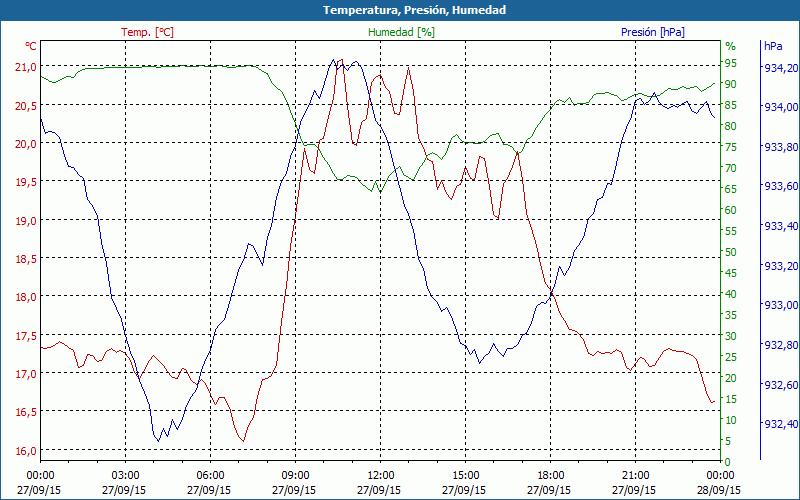Screen dimensions: 800x500
Task: Click the '17,5' temperature axis value
Action: 26,336
